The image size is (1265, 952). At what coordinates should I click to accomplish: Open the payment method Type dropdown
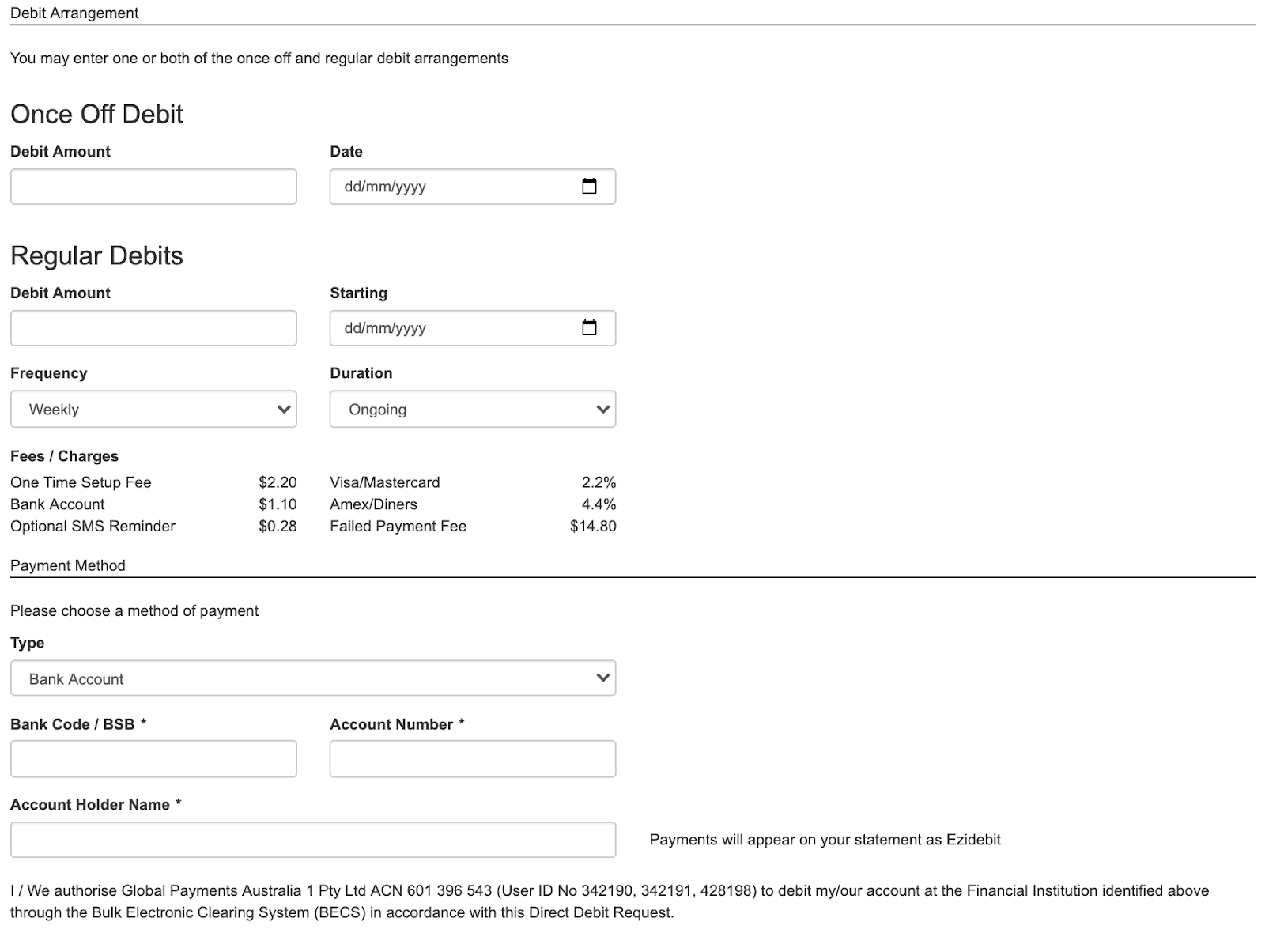(313, 678)
